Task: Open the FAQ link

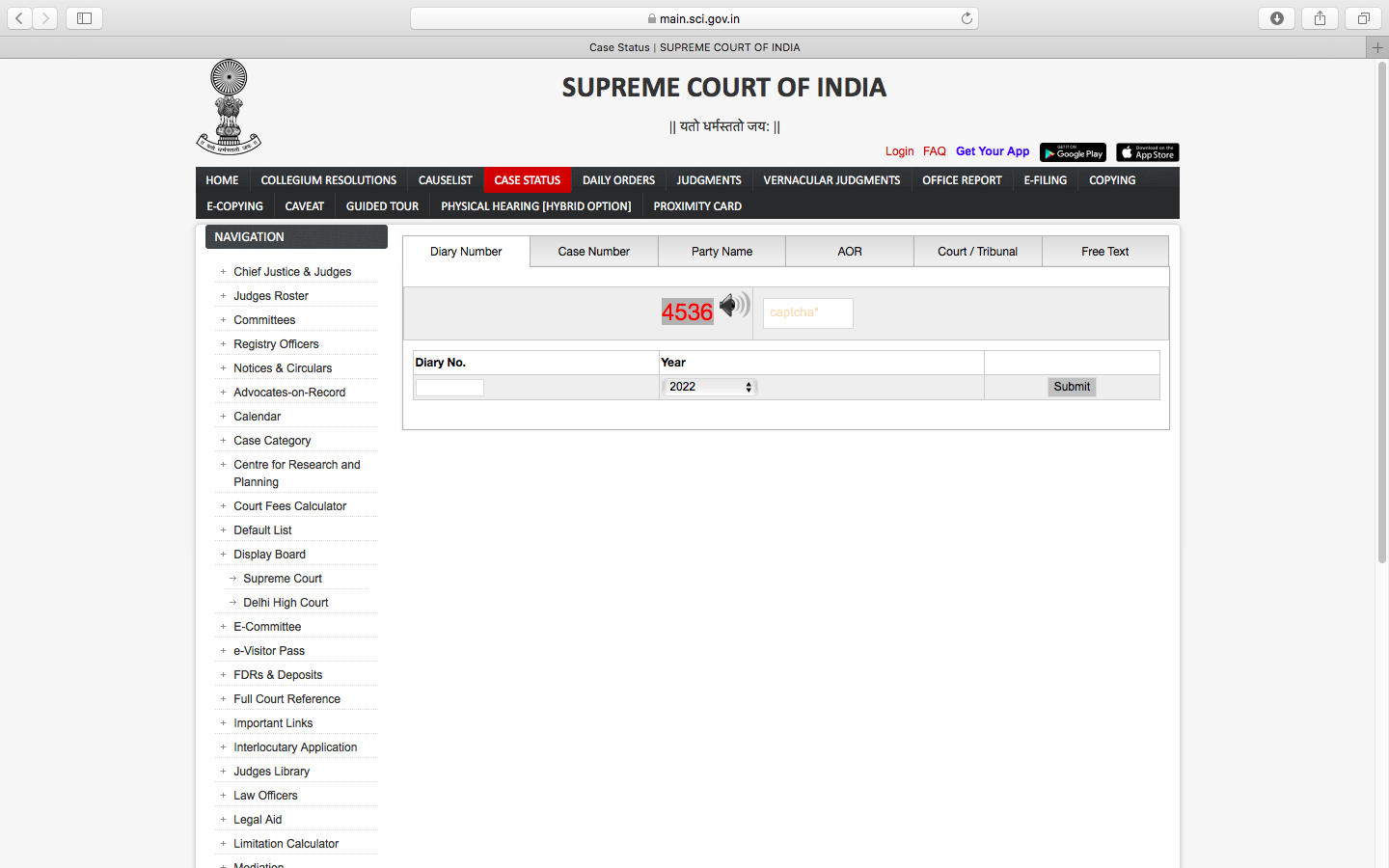Action: [x=935, y=151]
